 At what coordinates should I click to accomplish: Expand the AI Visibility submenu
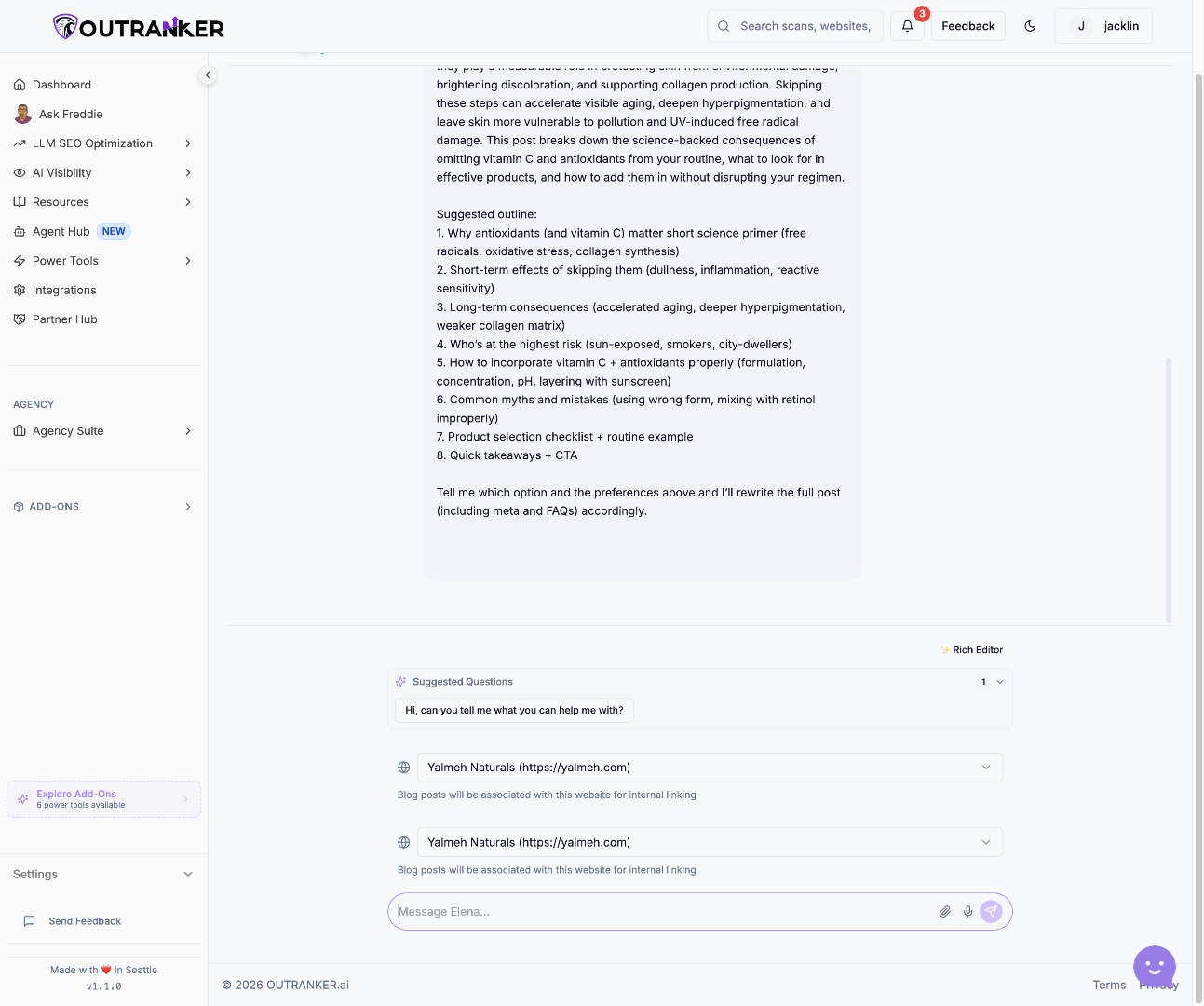click(x=188, y=173)
